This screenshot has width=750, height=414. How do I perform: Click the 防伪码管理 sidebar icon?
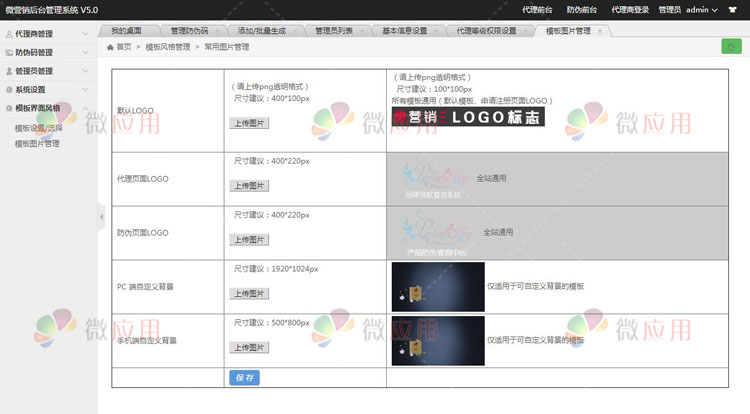coord(9,53)
